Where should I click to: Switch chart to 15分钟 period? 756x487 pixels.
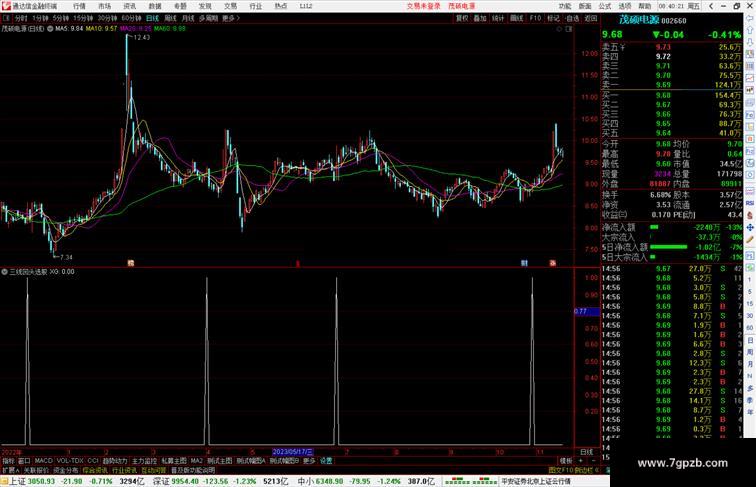[83, 18]
